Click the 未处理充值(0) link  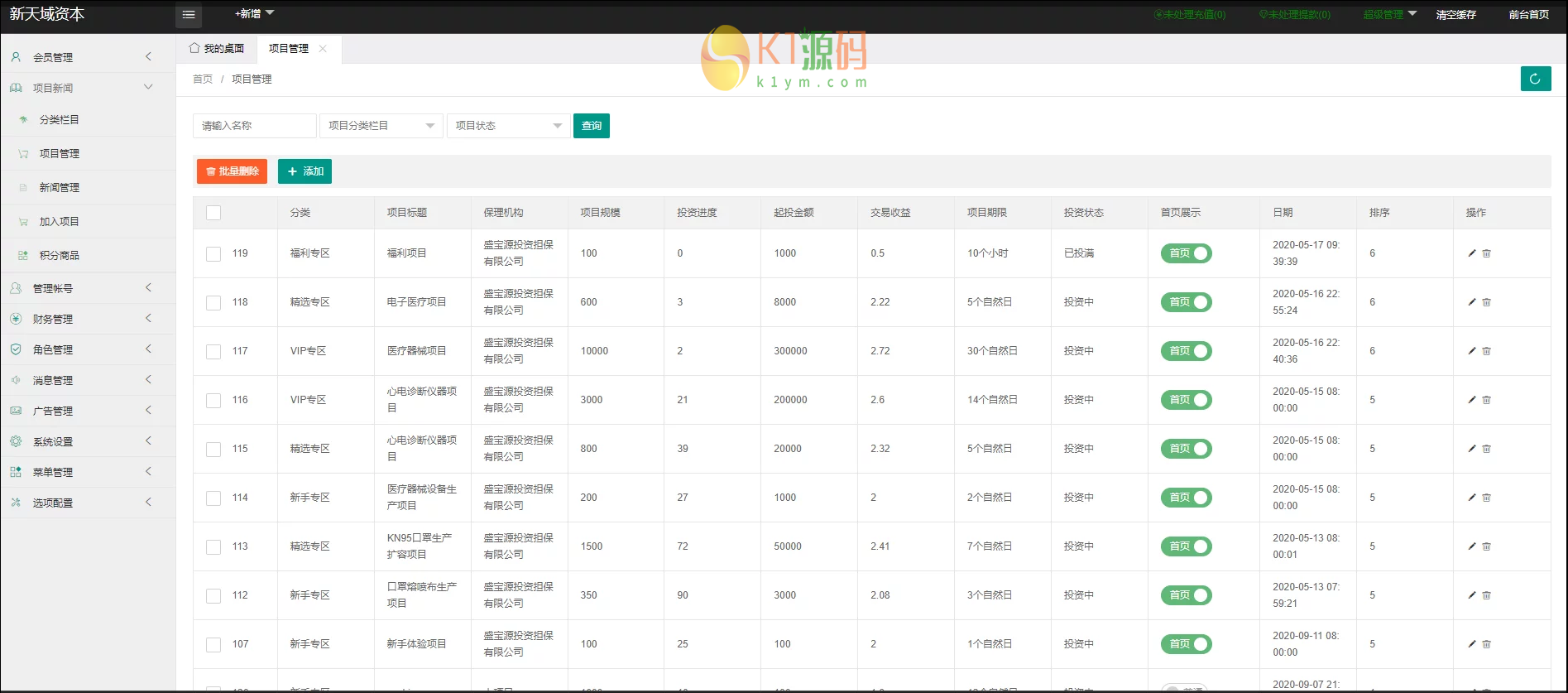tap(1190, 15)
